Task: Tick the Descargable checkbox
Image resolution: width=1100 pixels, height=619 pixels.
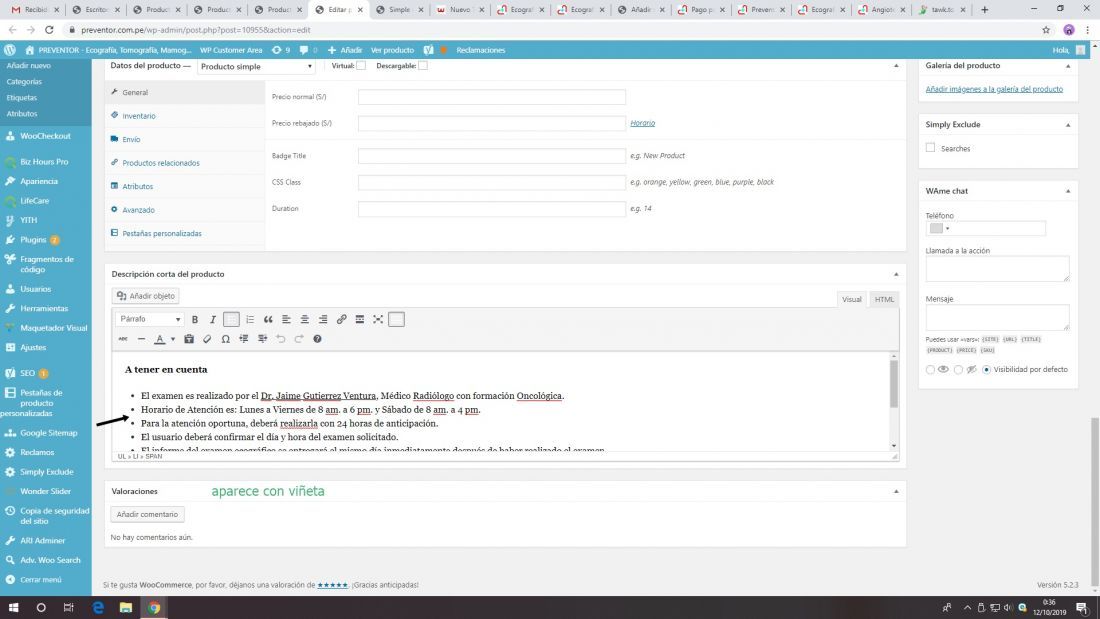Action: click(x=423, y=65)
